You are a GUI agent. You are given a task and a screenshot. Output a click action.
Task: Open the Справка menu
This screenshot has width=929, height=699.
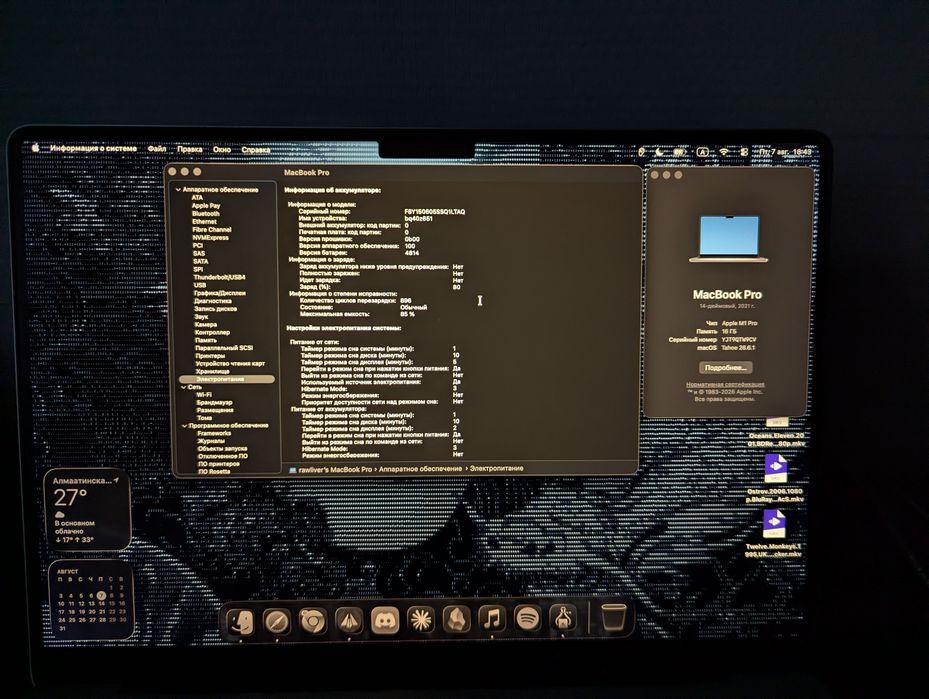click(256, 150)
